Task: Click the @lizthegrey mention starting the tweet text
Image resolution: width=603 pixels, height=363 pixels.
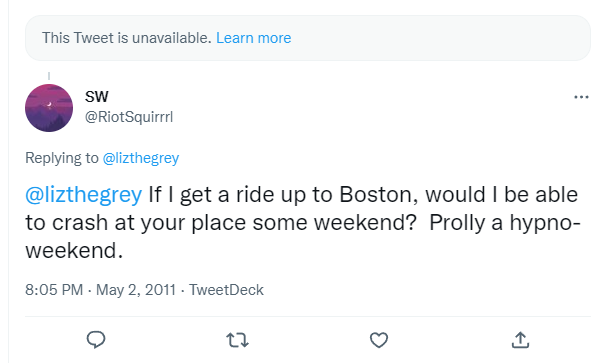Action: pyautogui.click(x=83, y=195)
